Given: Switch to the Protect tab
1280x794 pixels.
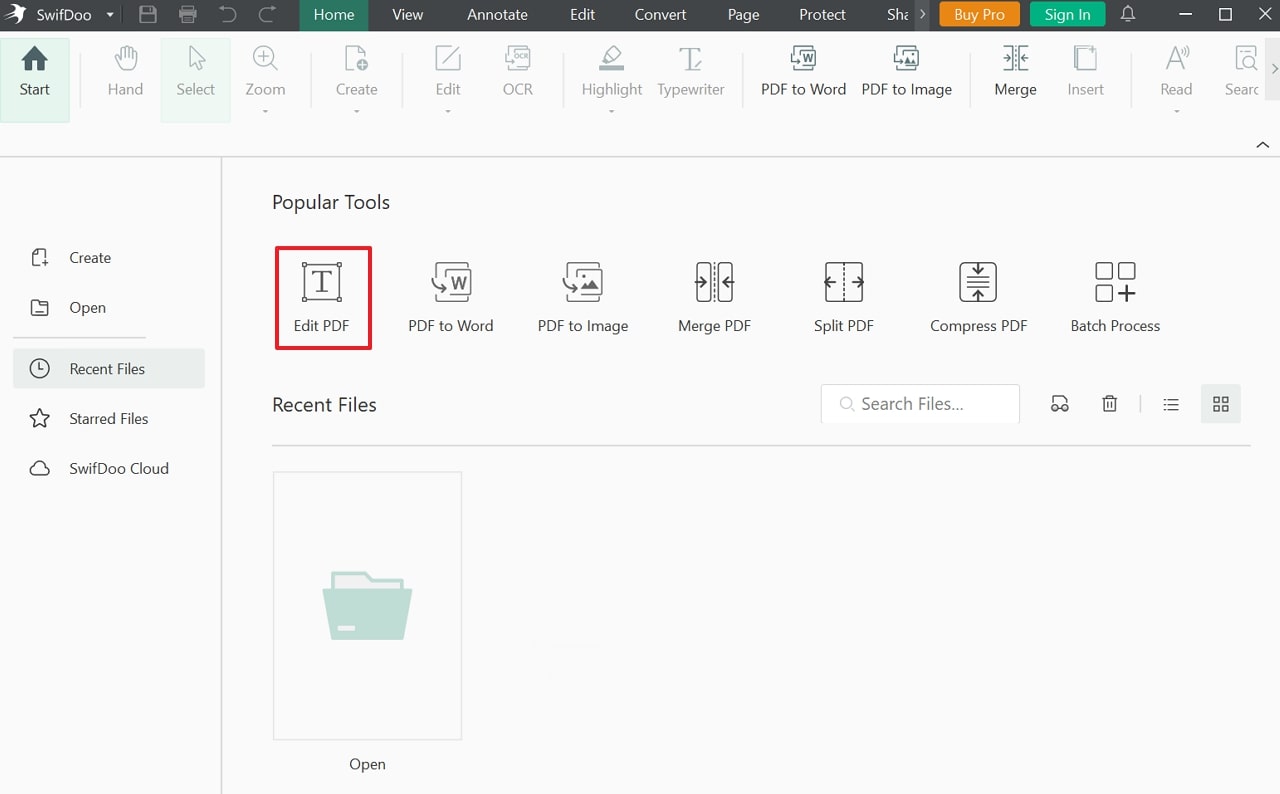Looking at the screenshot, I should (822, 14).
